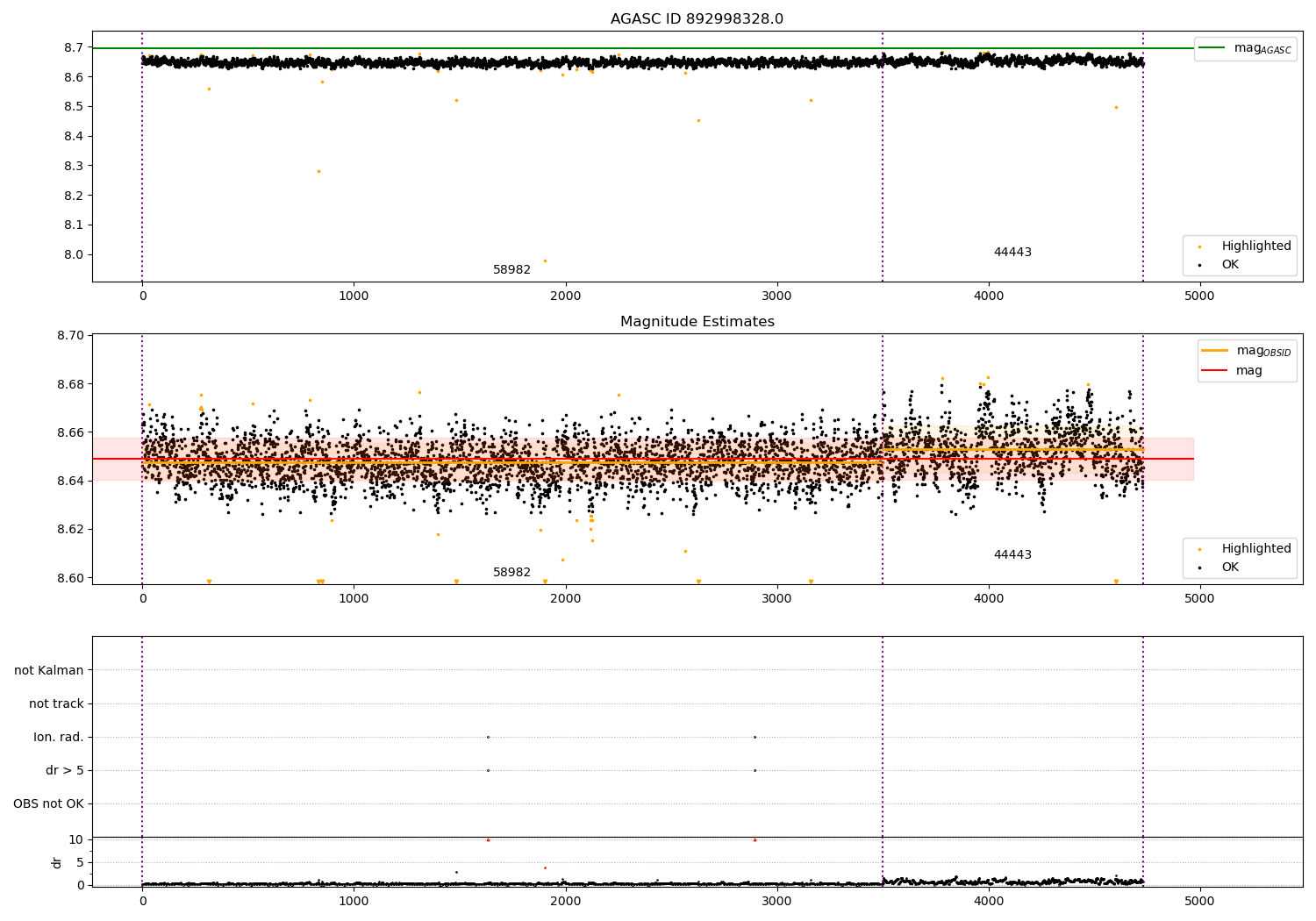Click 'Highlighted' in the top plot legend
The width and height of the screenshot is (1316, 921).
[1256, 246]
